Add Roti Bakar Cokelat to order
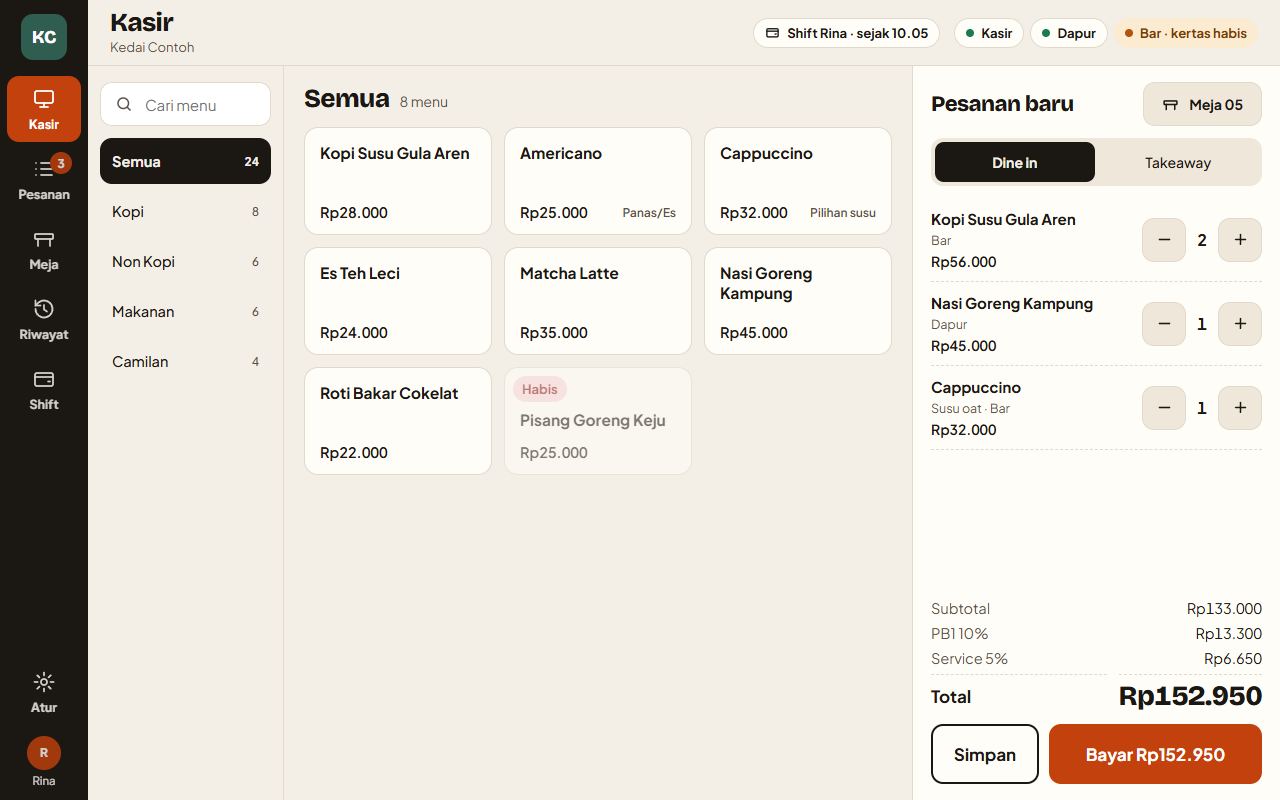This screenshot has width=1280, height=800. pos(398,421)
